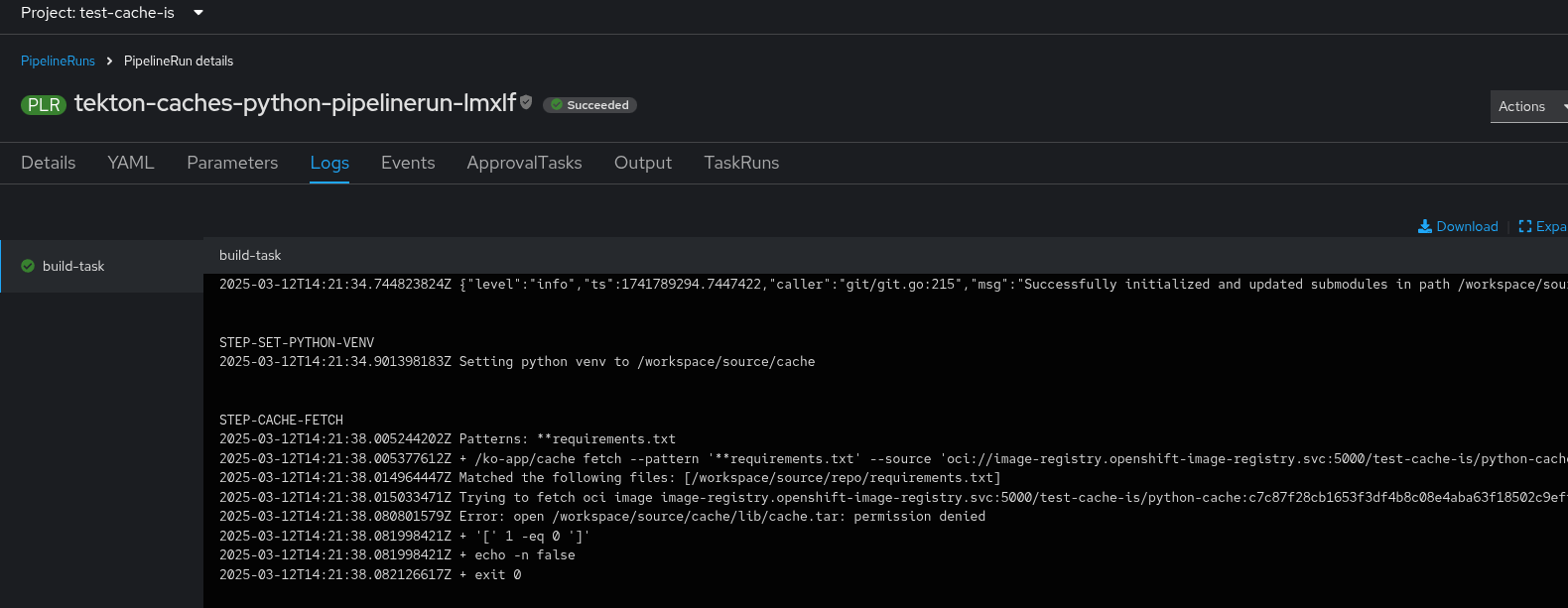Image resolution: width=1568 pixels, height=608 pixels.
Task: Go to the PipelineRuns breadcrumb link
Action: pos(58,61)
